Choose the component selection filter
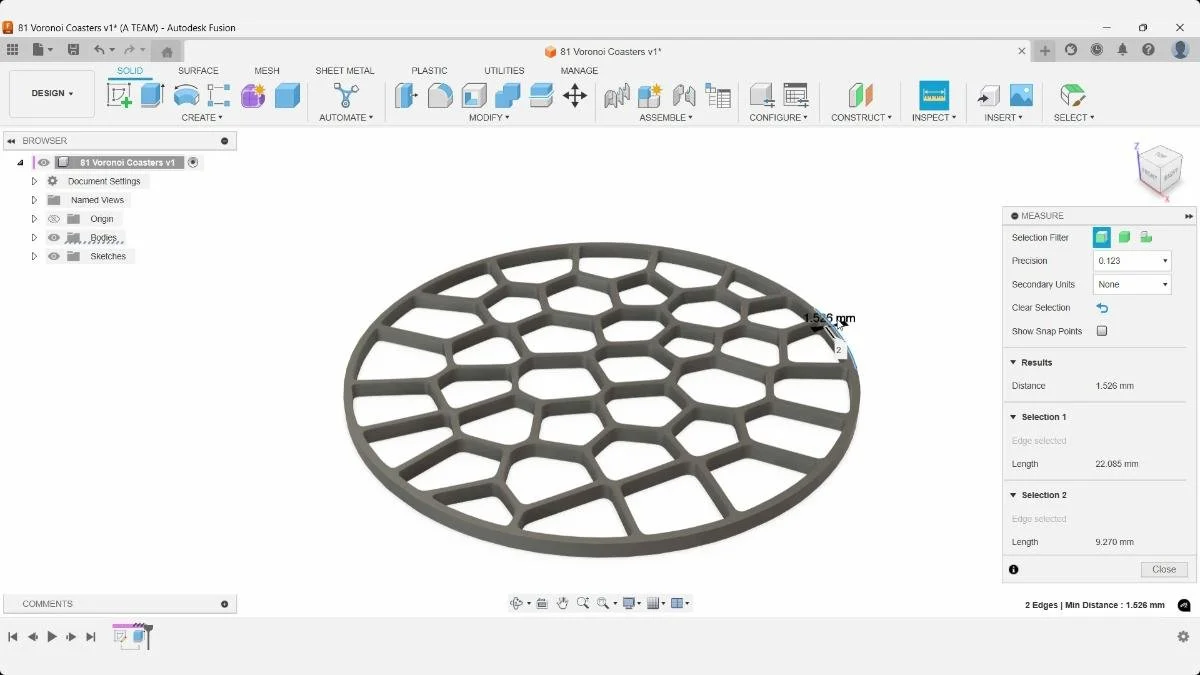The image size is (1200, 675). click(x=1146, y=237)
